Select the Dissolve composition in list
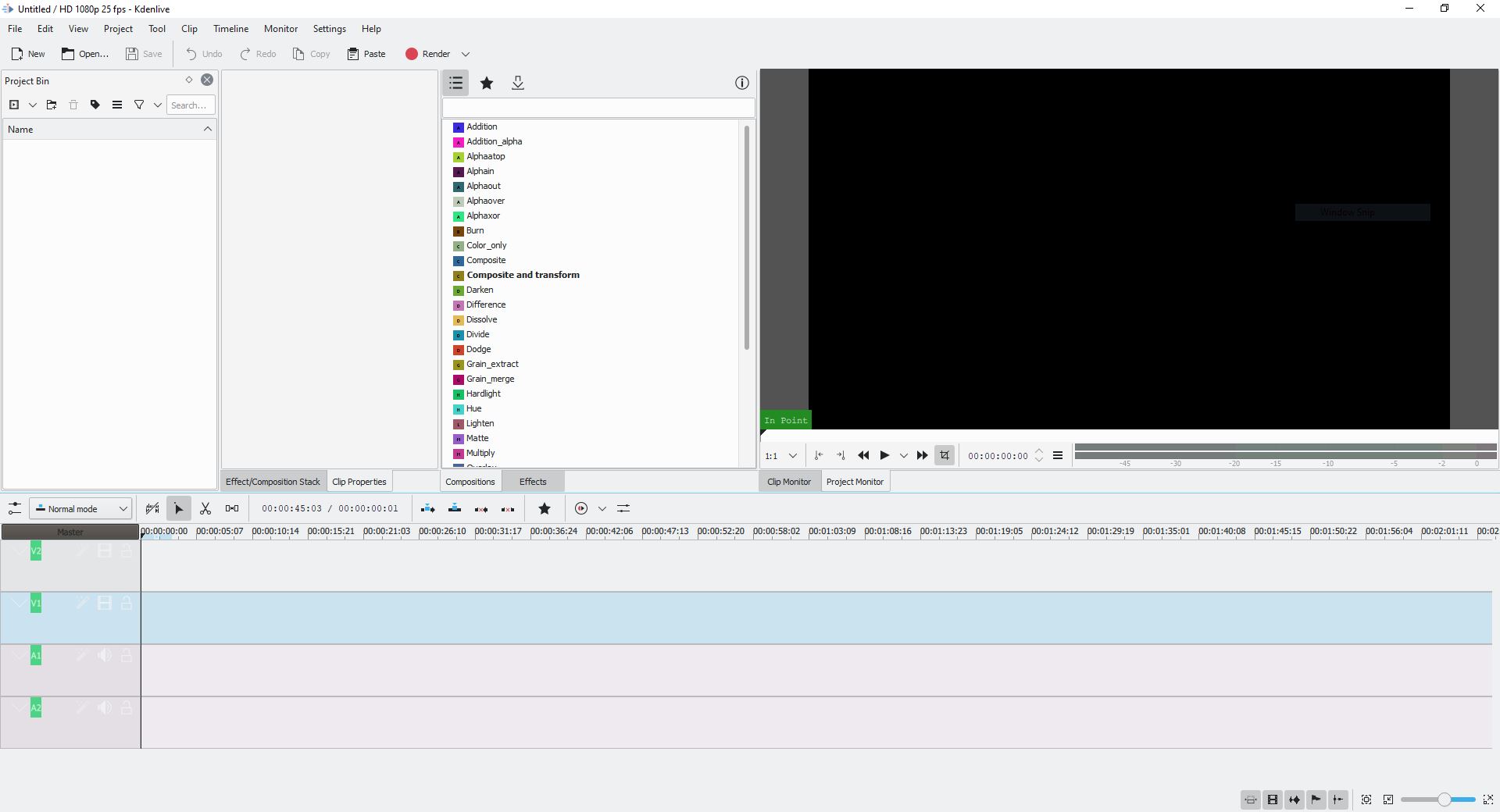This screenshot has height=812, width=1500. click(x=481, y=319)
